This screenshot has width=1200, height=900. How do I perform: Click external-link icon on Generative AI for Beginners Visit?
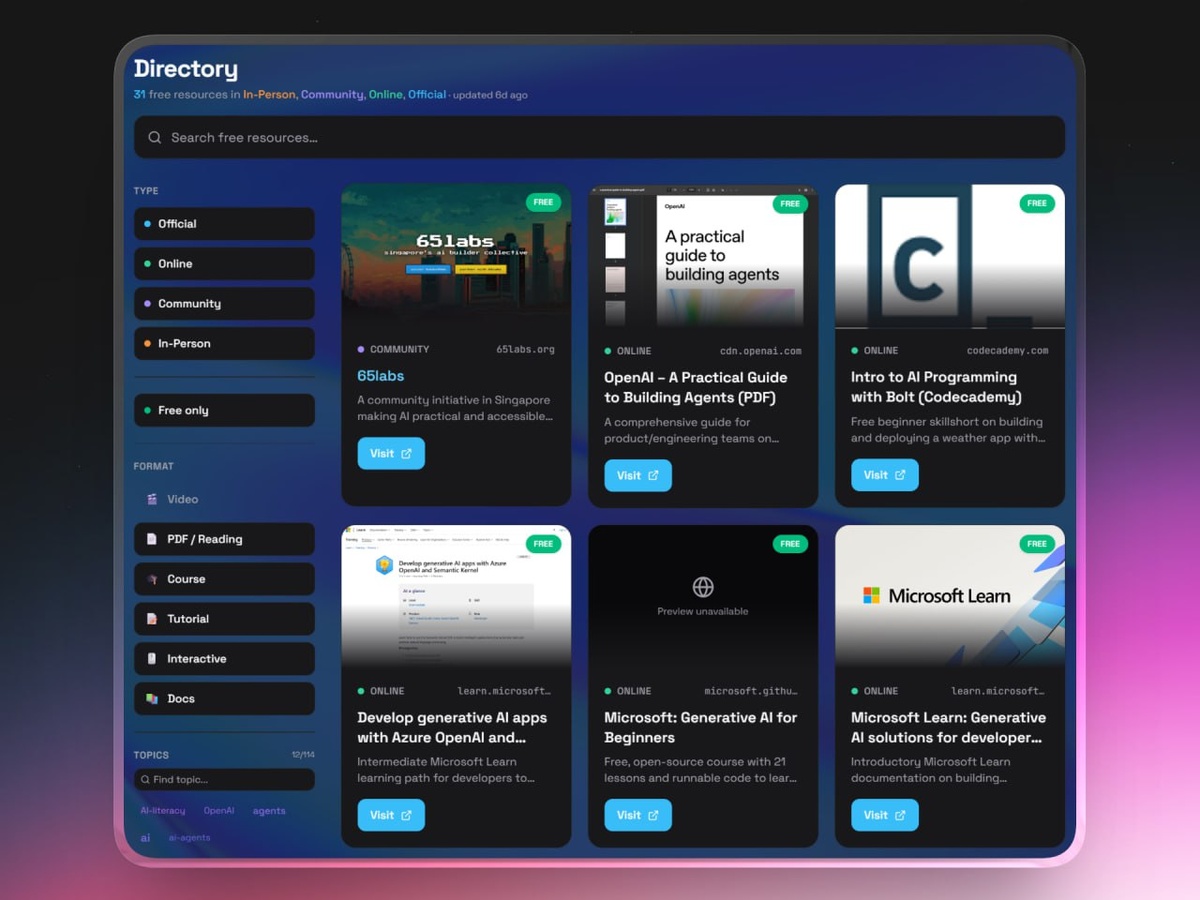653,816
